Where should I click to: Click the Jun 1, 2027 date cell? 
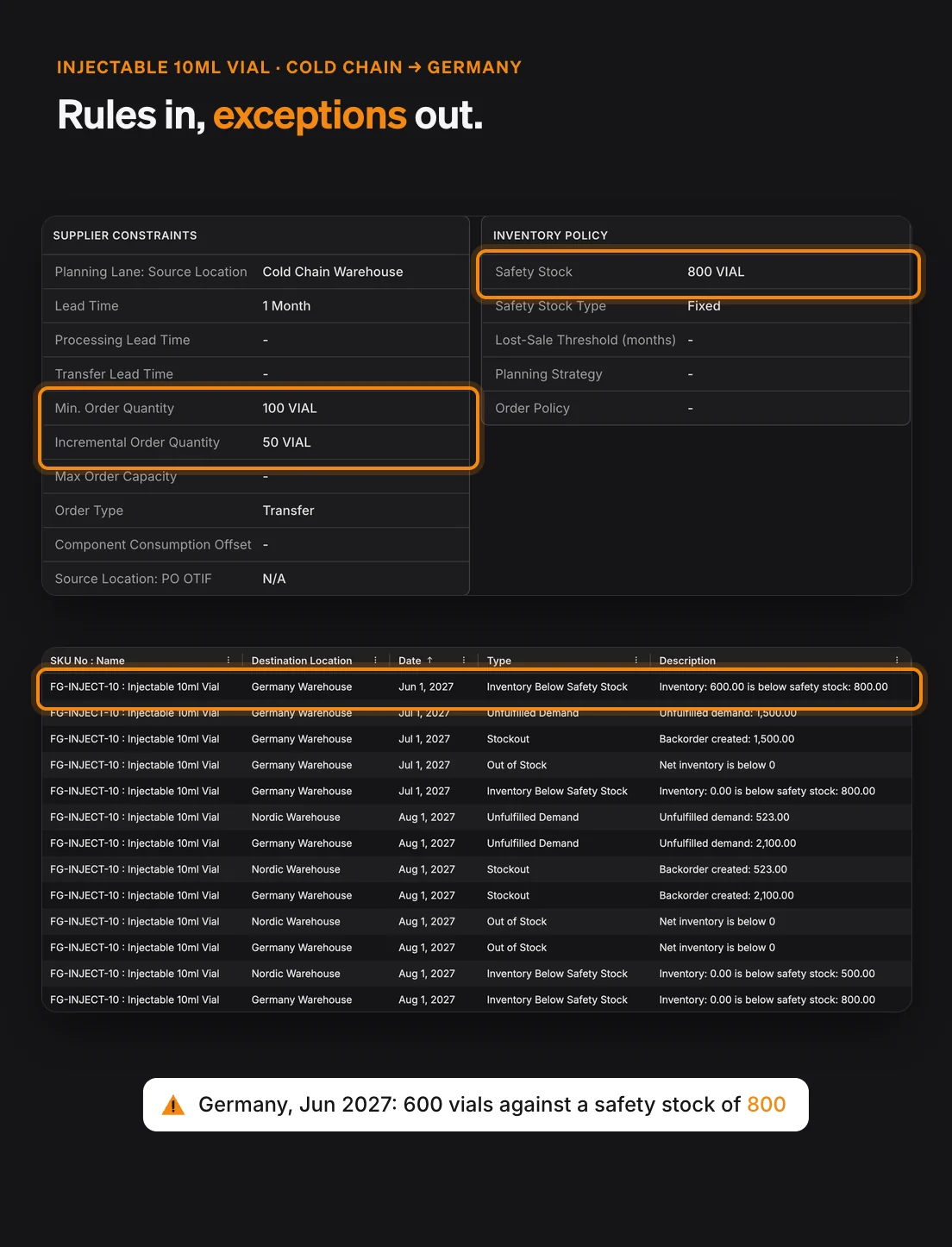[426, 687]
